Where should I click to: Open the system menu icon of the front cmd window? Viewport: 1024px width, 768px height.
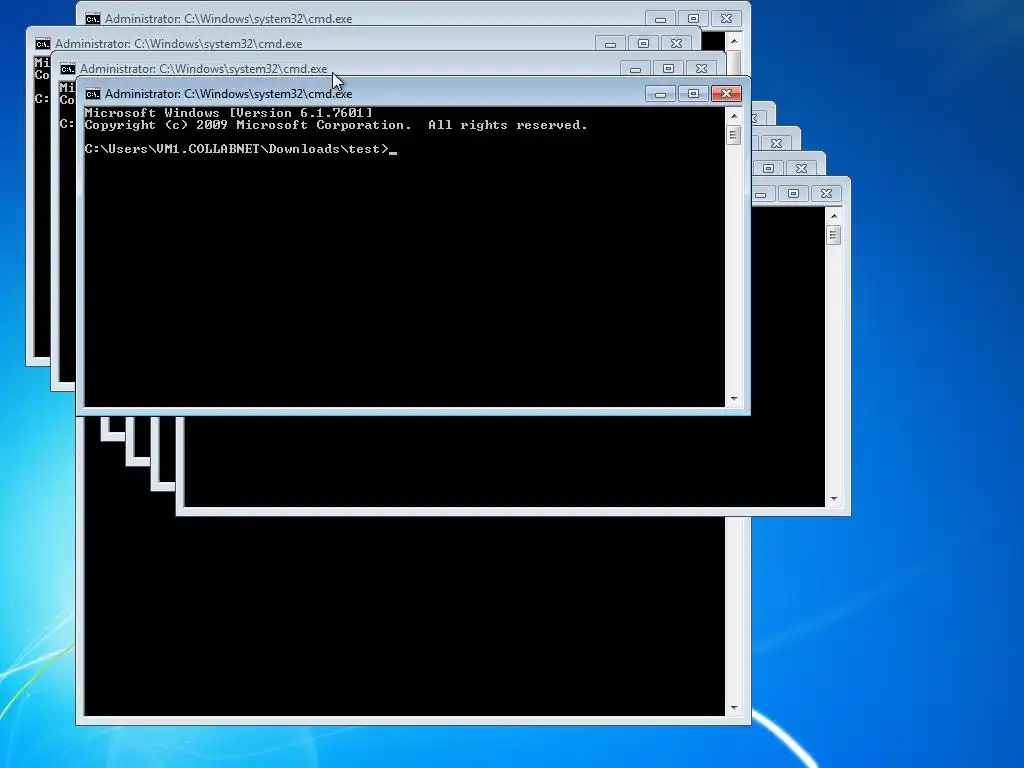(x=93, y=94)
